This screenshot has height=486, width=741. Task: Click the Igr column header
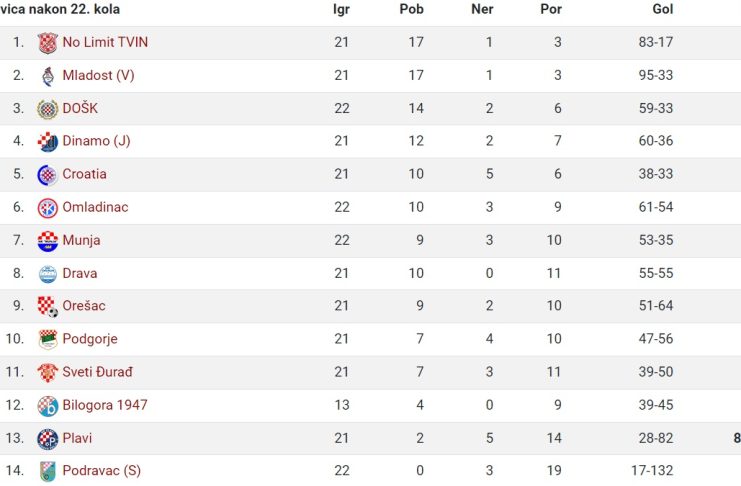coord(341,9)
